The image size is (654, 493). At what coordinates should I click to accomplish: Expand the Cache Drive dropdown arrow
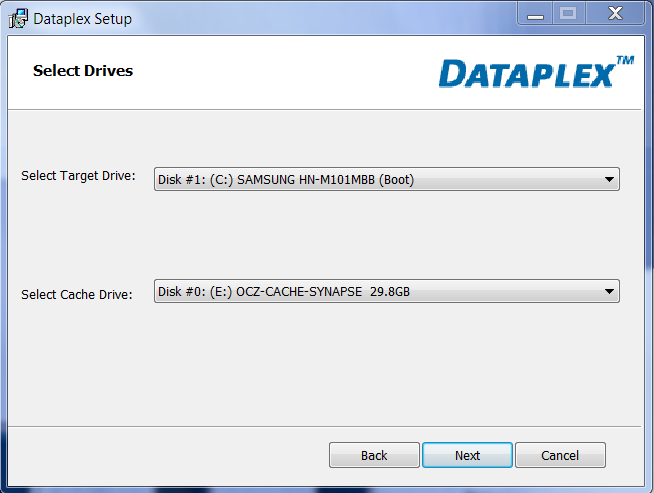609,292
